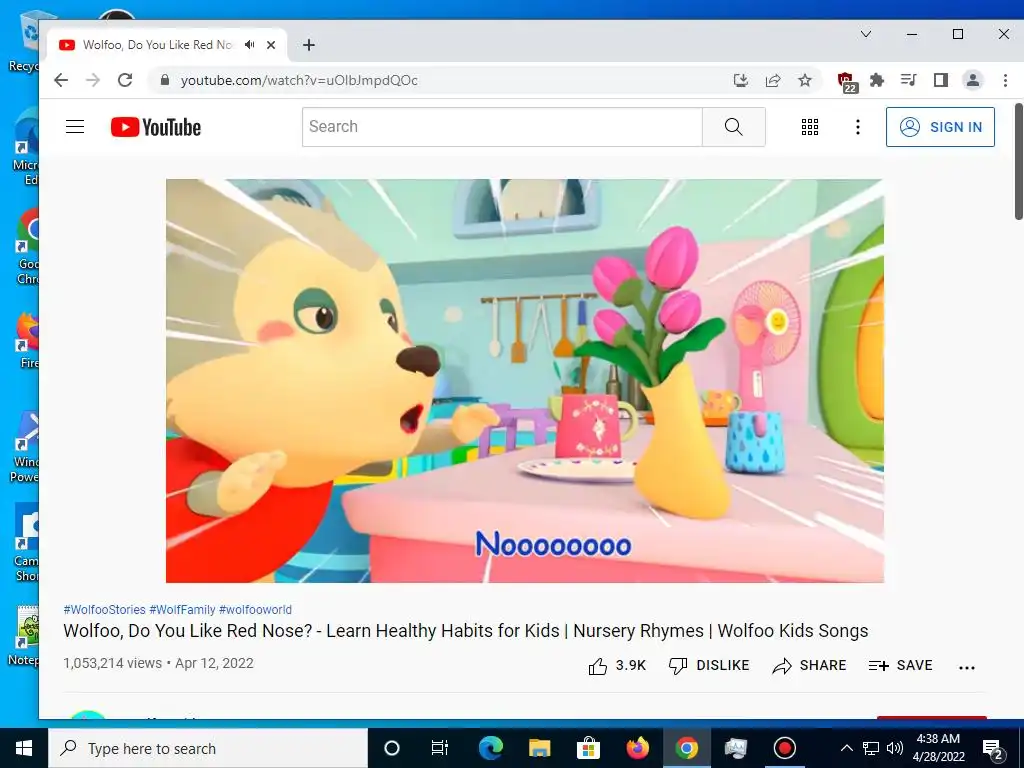1024x768 pixels.
Task: Open media controls in Chrome toolbar
Action: (908, 80)
